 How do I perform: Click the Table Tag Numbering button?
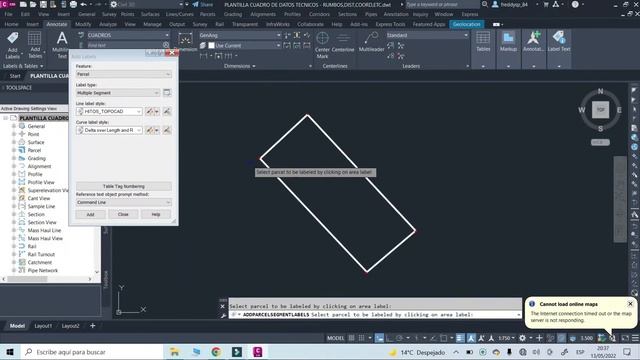coord(124,186)
